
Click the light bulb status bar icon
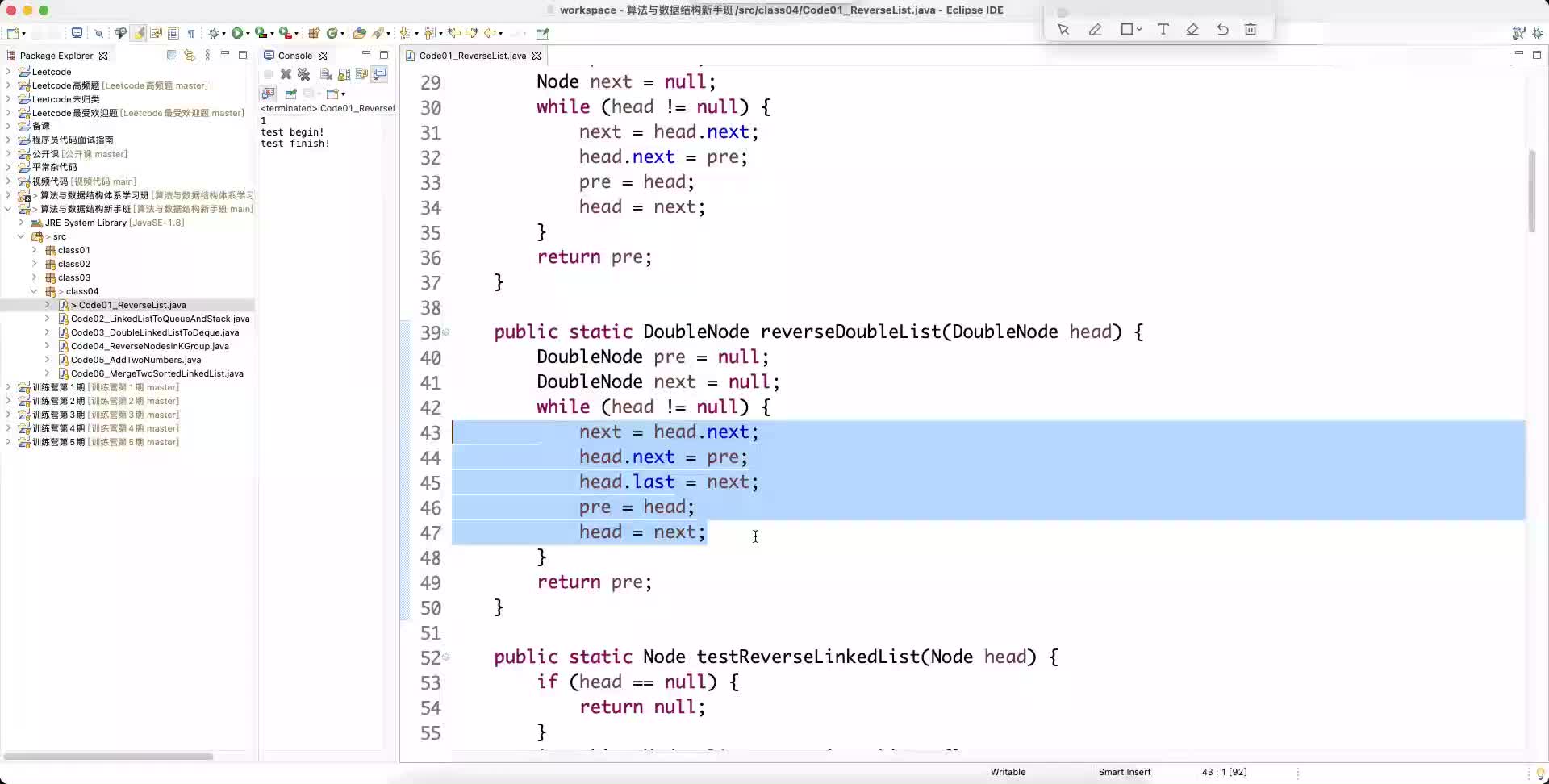point(1540,774)
